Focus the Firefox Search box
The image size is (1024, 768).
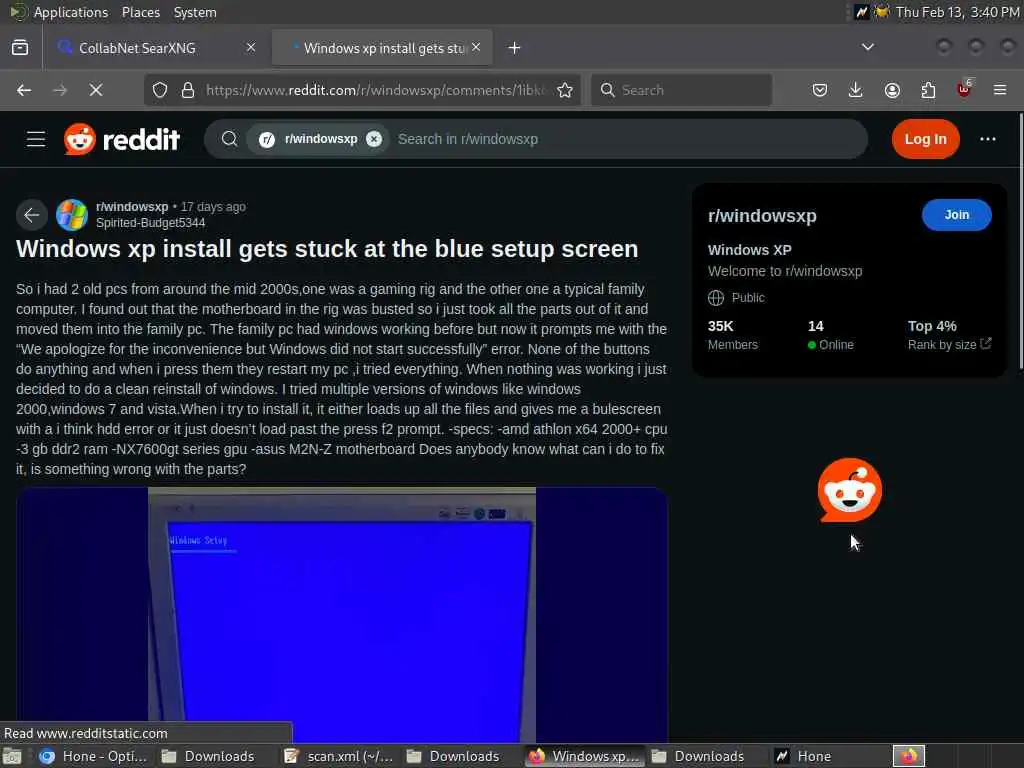click(x=681, y=90)
